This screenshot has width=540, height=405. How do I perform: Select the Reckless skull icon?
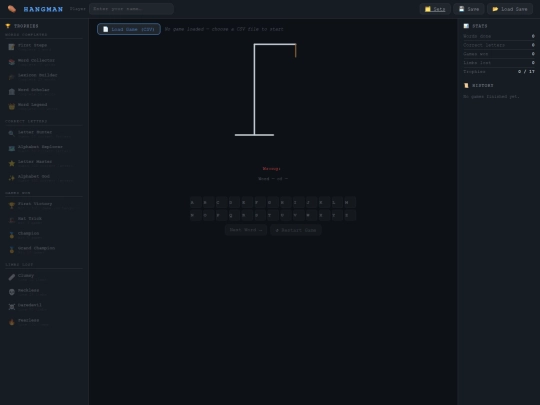(x=12, y=292)
